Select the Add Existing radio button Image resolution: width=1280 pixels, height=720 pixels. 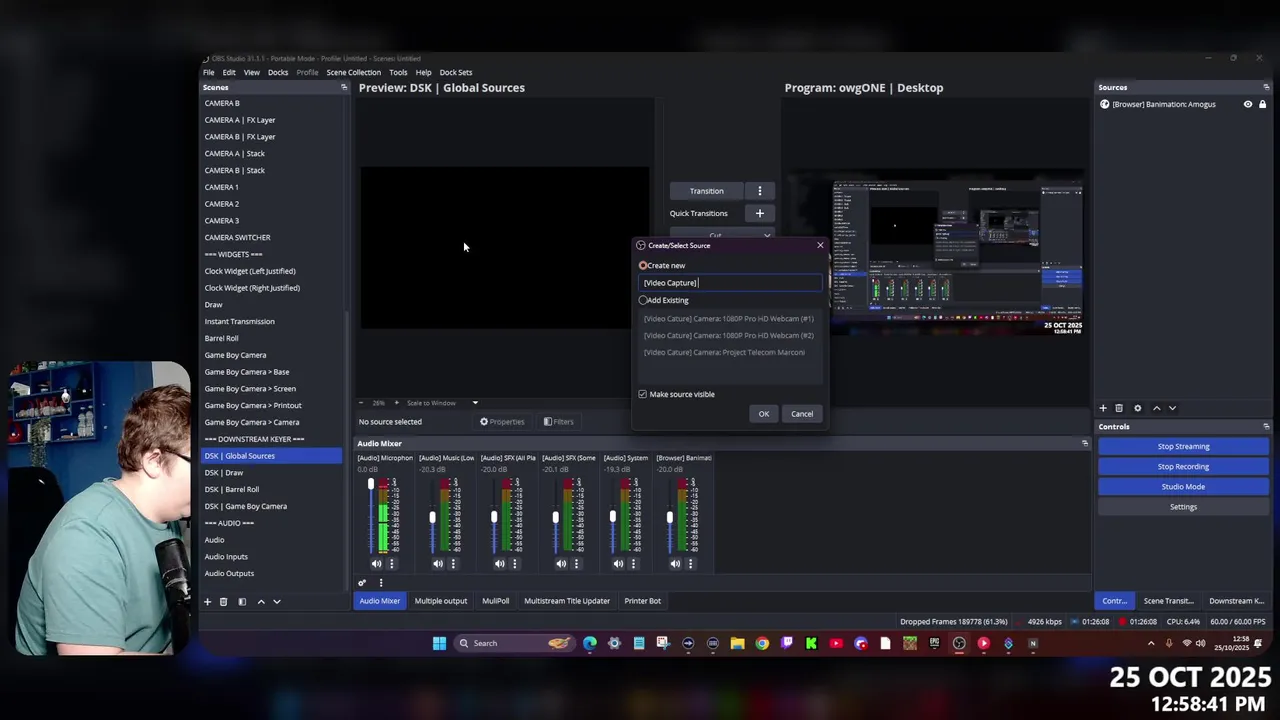tap(643, 300)
